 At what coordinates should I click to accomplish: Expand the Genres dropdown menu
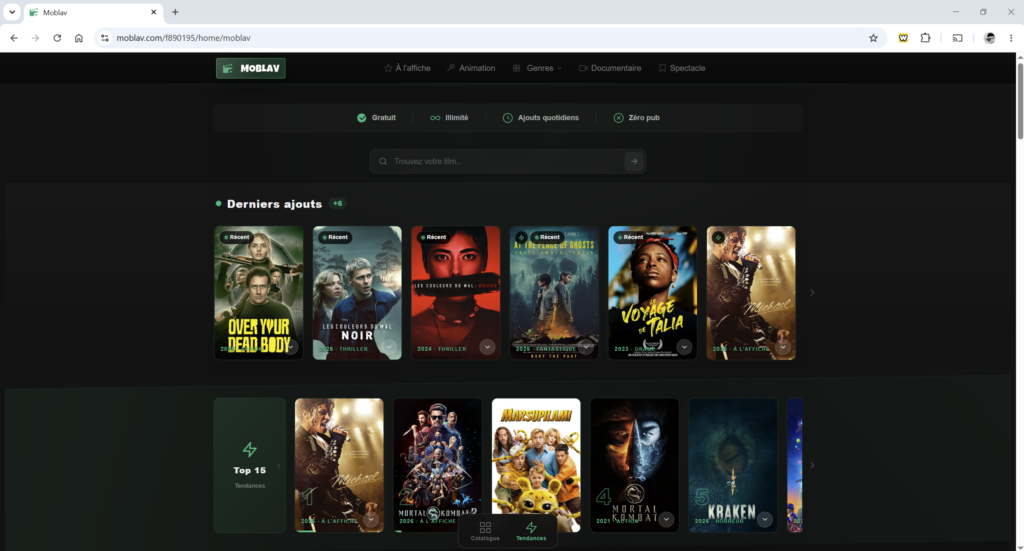tap(537, 68)
